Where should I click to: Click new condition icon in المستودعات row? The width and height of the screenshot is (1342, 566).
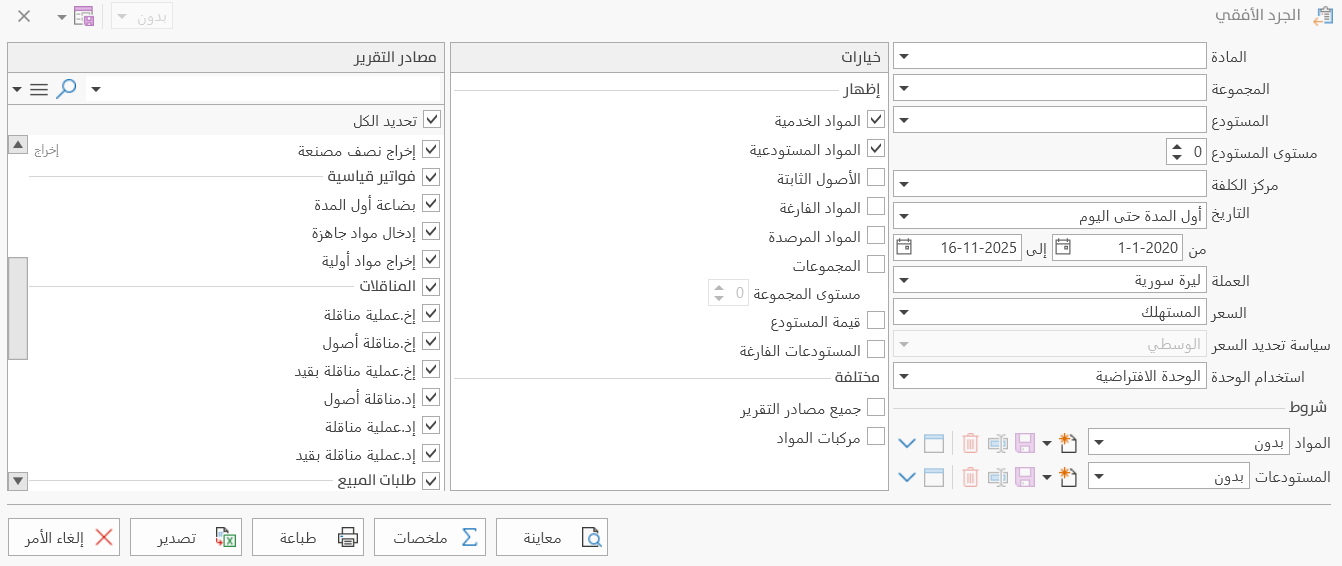[1067, 477]
